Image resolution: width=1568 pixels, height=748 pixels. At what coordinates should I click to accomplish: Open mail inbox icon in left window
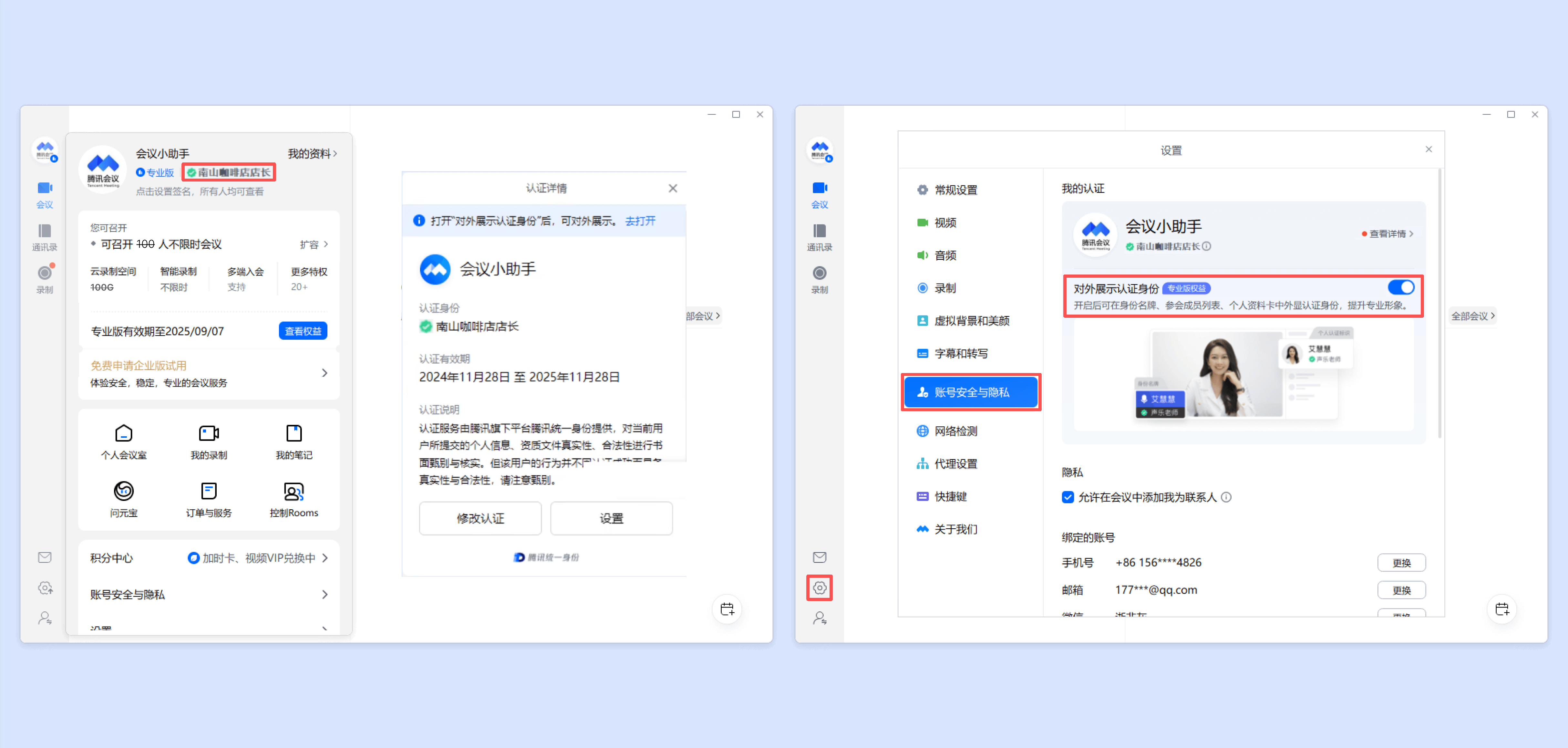[45, 557]
